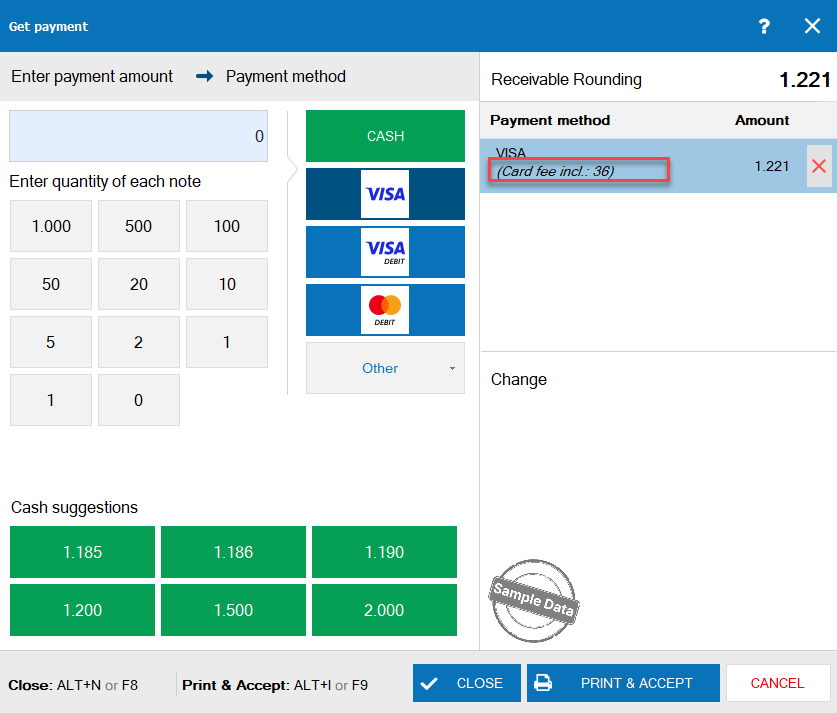Select the Mastercard Debit payment method
The height and width of the screenshot is (713, 837).
coord(385,310)
